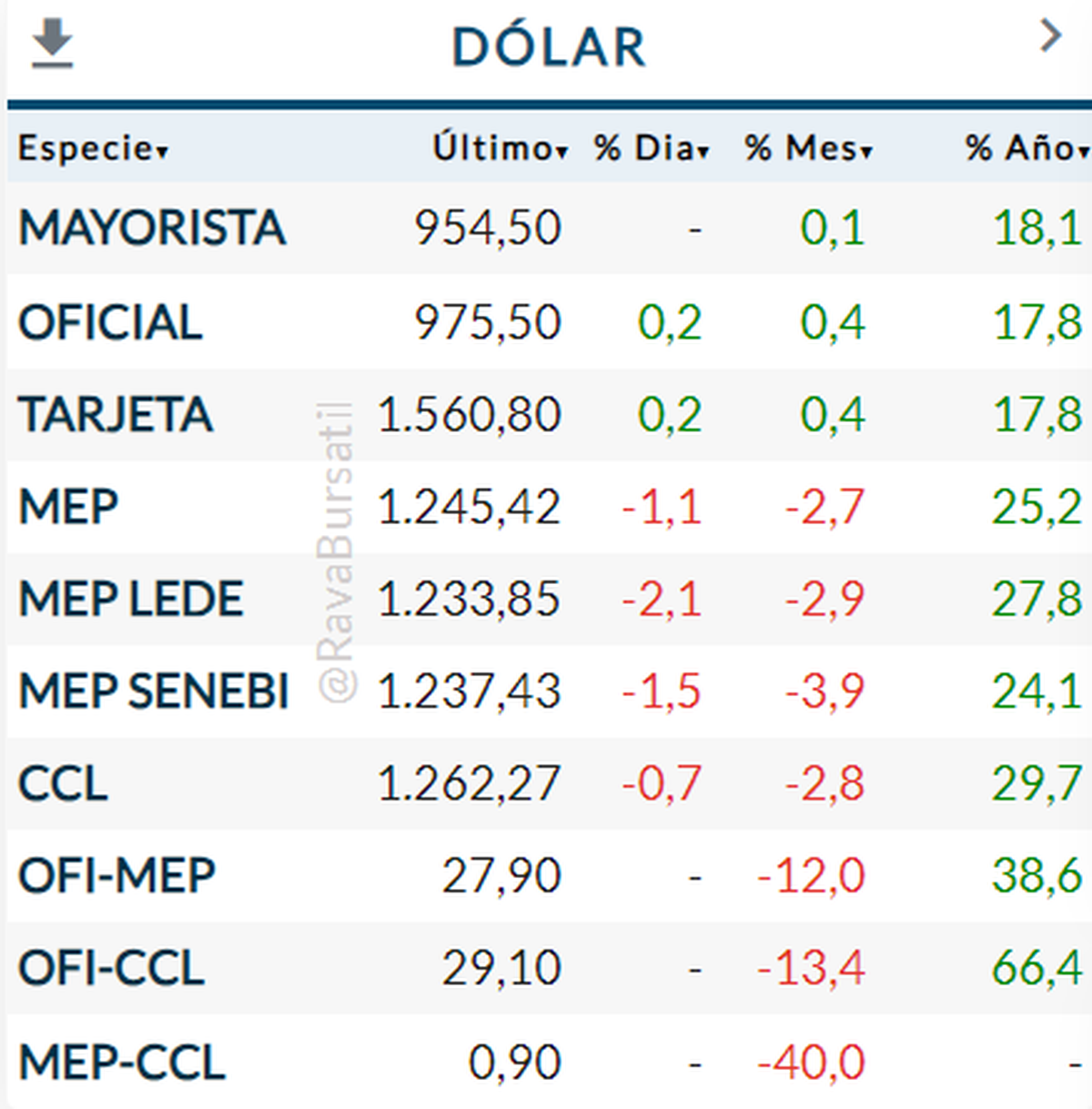Sort by the % Mes column
The image size is (1092, 1109).
coord(808,147)
